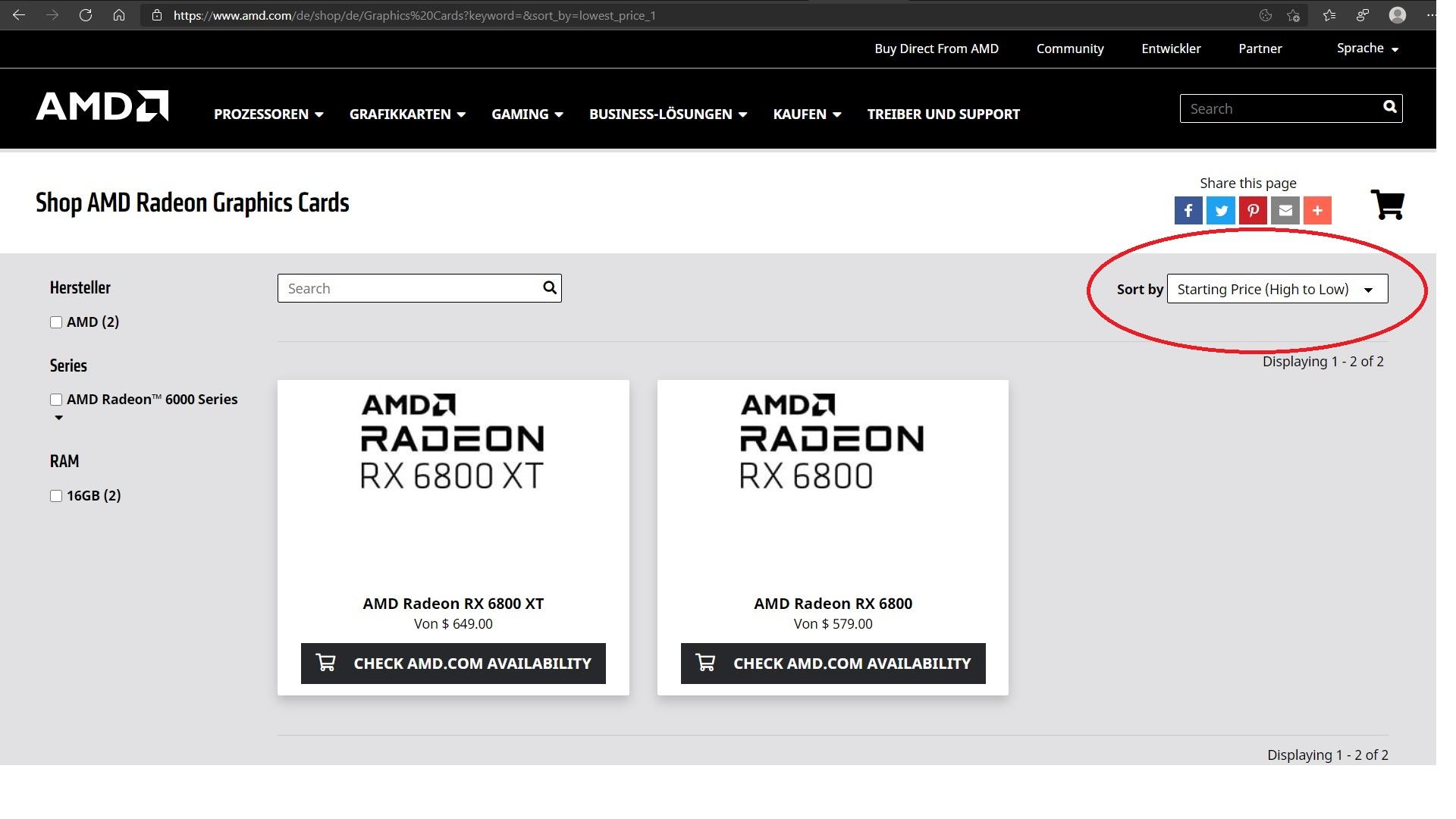Share page on Pinterest
Screen dimensions: 1456x819
(1253, 210)
